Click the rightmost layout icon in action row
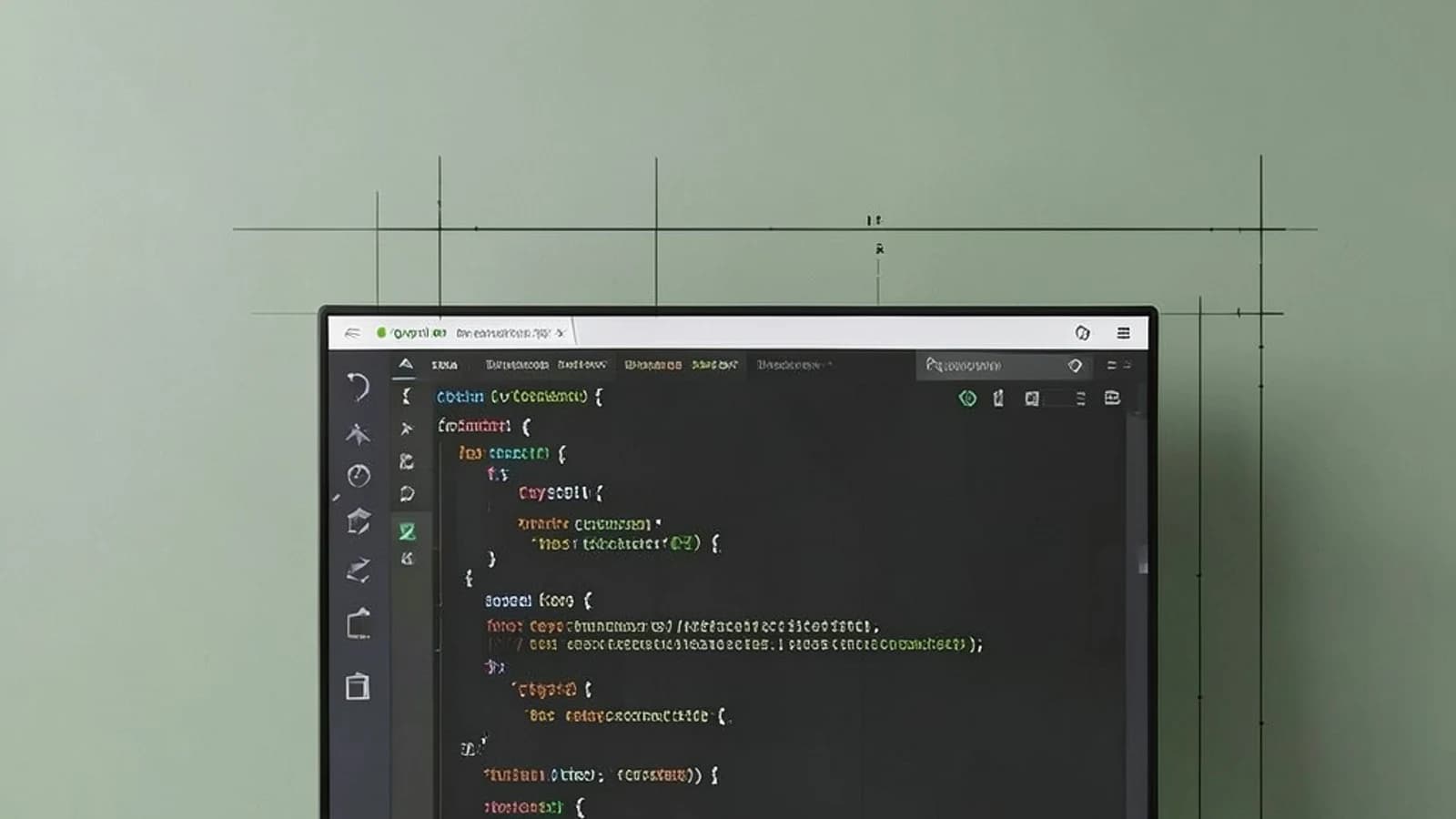The height and width of the screenshot is (819, 1456). pyautogui.click(x=1112, y=398)
